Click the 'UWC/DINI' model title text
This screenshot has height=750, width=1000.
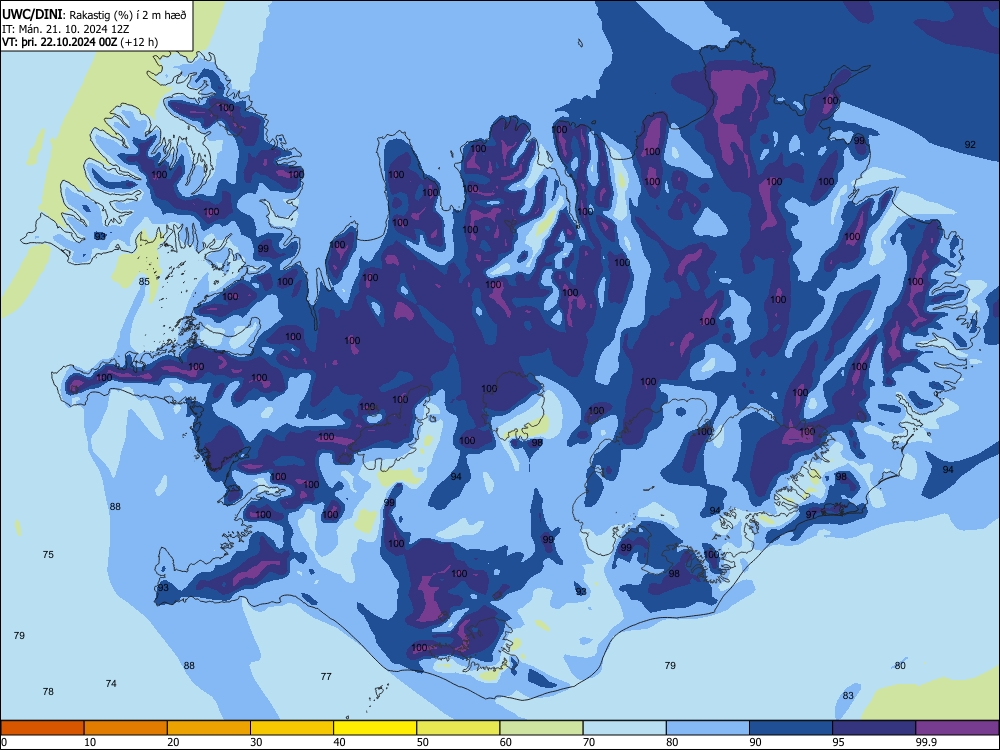pyautogui.click(x=32, y=14)
